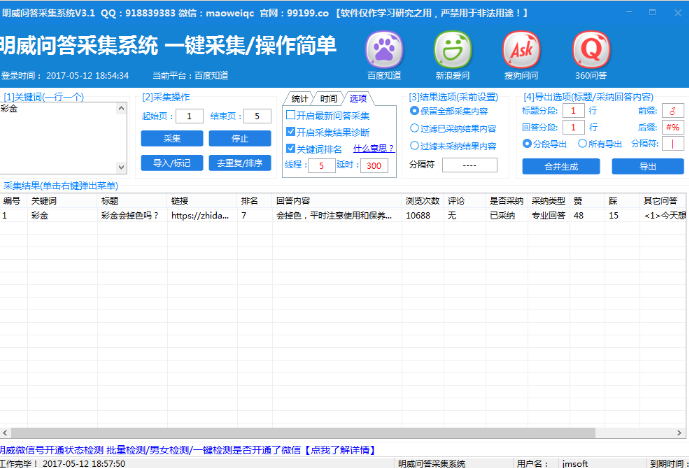The height and width of the screenshot is (468, 689).
Task: Click the results table scroll-left arrow
Action: pyautogui.click(x=5, y=433)
